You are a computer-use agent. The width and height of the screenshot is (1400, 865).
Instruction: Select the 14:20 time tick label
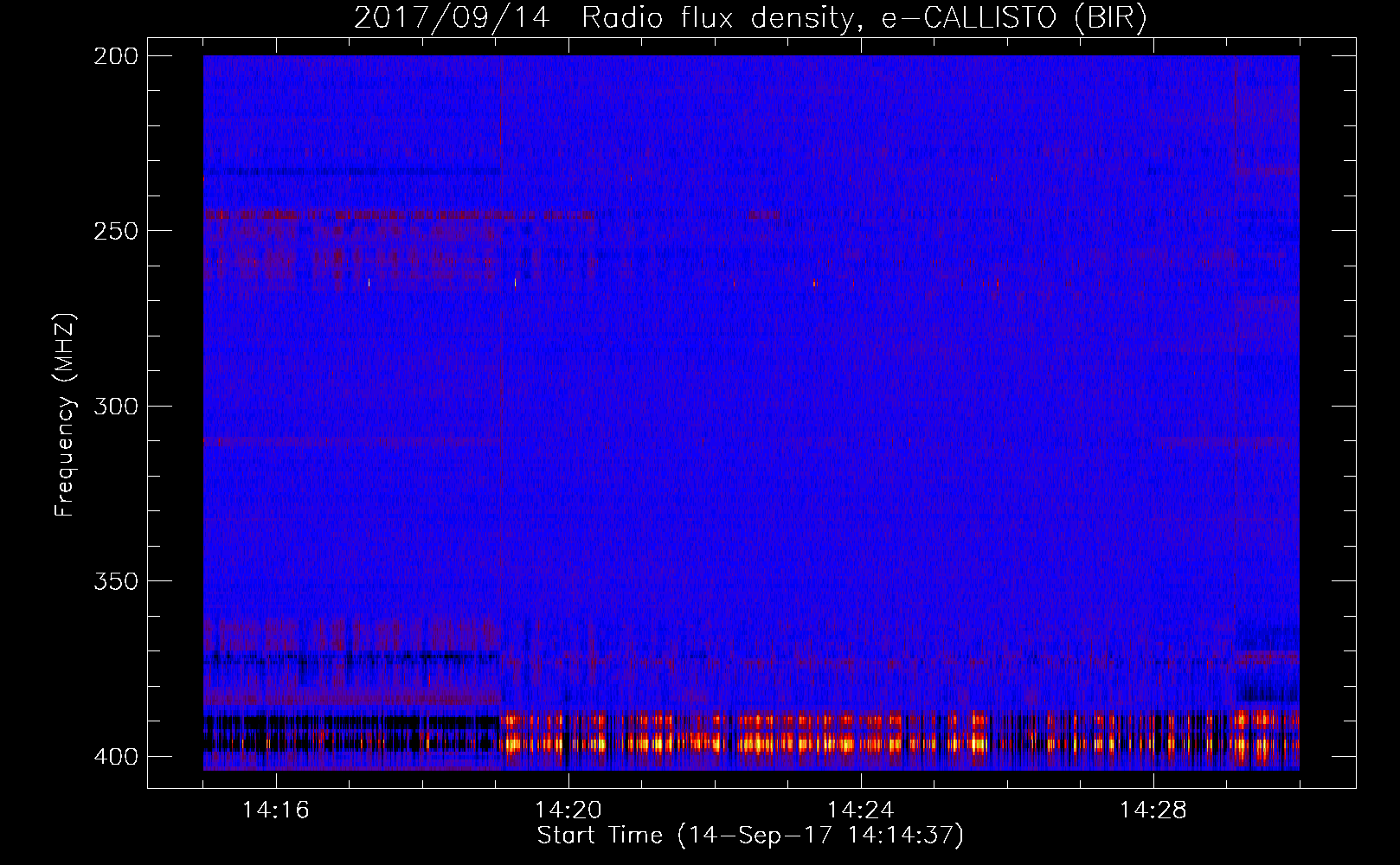pos(568,810)
